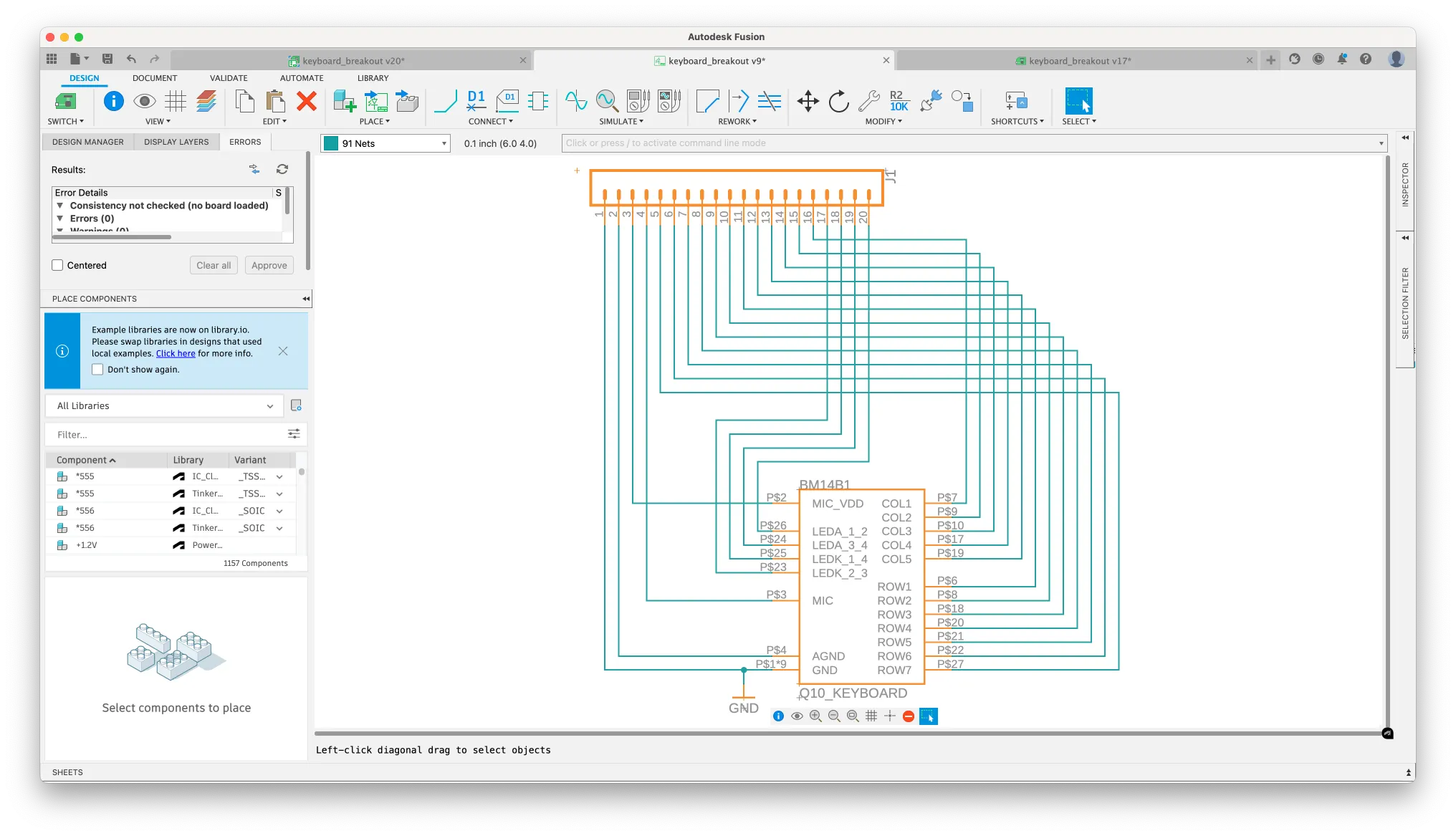Click the Approve button
1456x836 pixels.
coord(269,265)
